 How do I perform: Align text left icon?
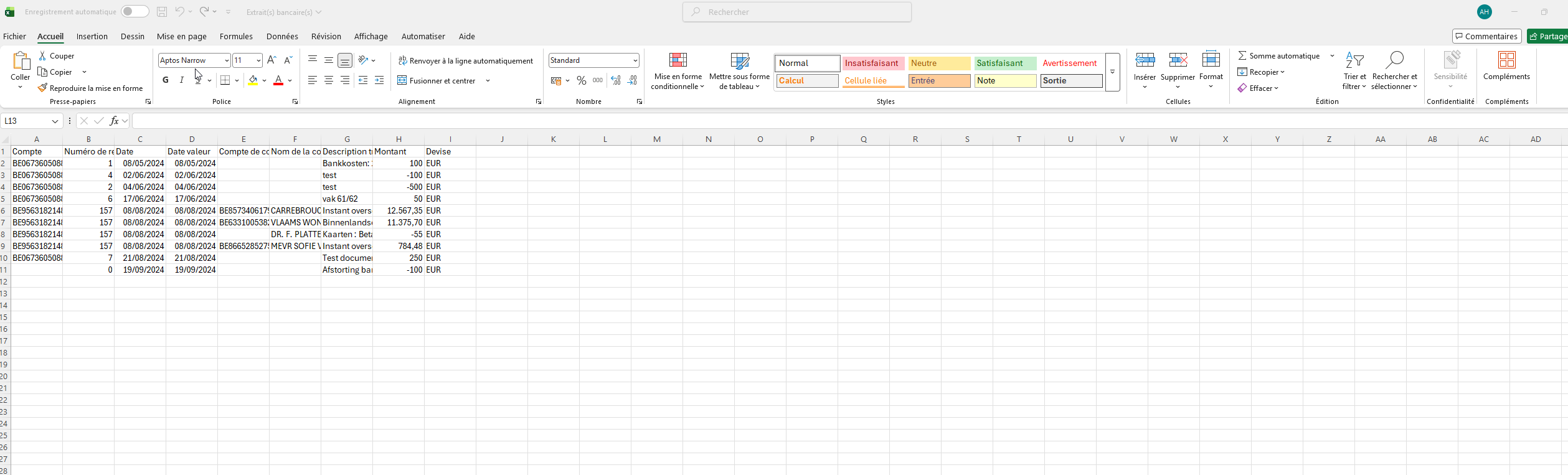[x=313, y=80]
